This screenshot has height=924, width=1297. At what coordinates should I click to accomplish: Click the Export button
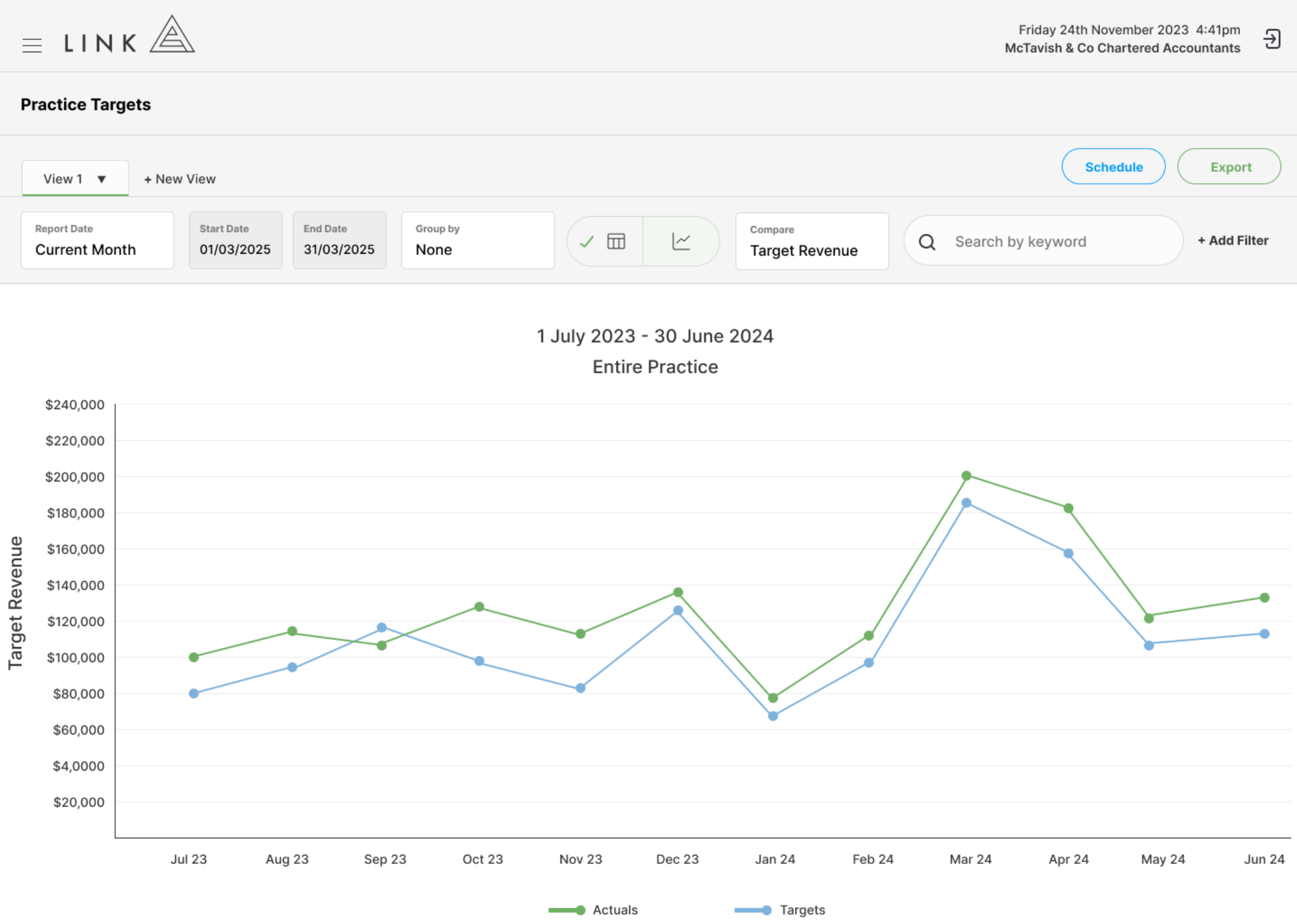(1230, 167)
